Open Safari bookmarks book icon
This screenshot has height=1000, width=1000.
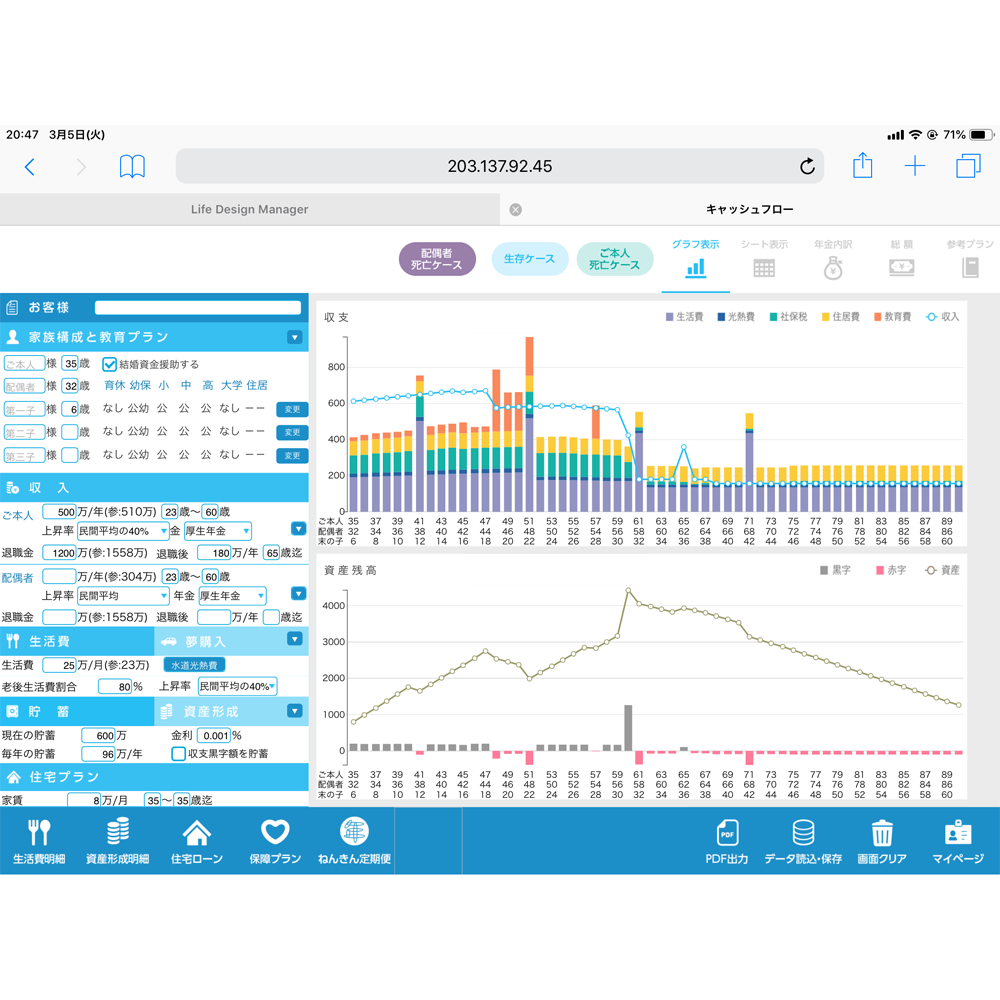coord(132,166)
